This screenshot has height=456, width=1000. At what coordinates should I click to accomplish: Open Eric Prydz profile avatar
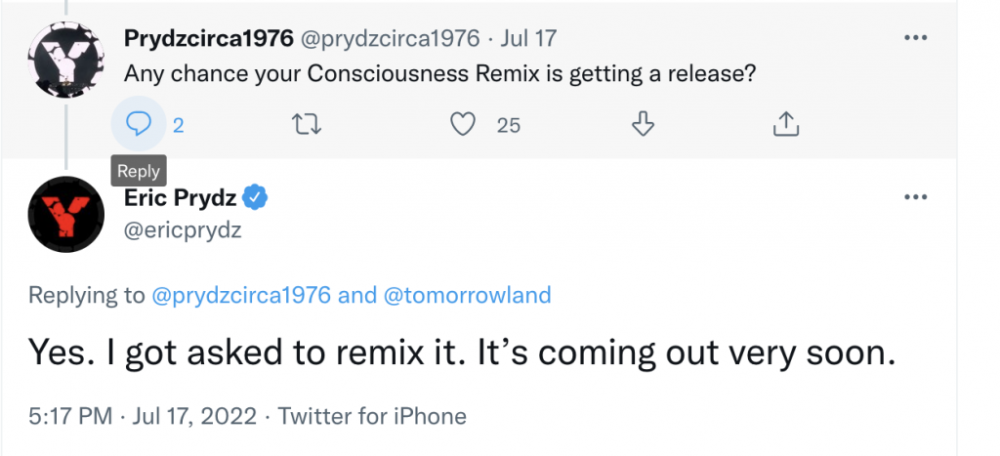[x=66, y=214]
